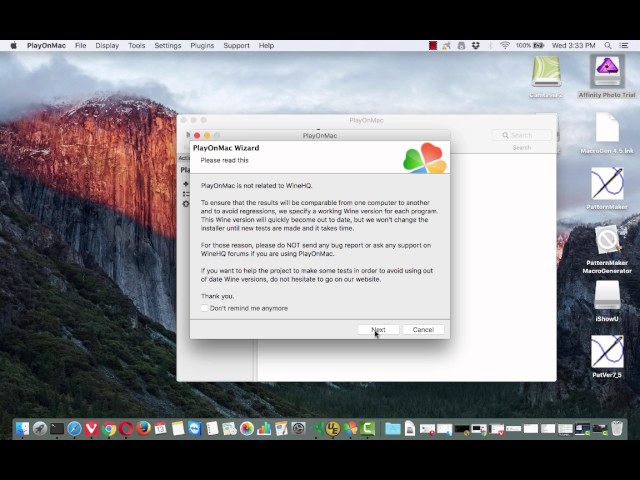Click the Cancel button in the wizard
Screen dimensions: 640x480
[x=423, y=329]
